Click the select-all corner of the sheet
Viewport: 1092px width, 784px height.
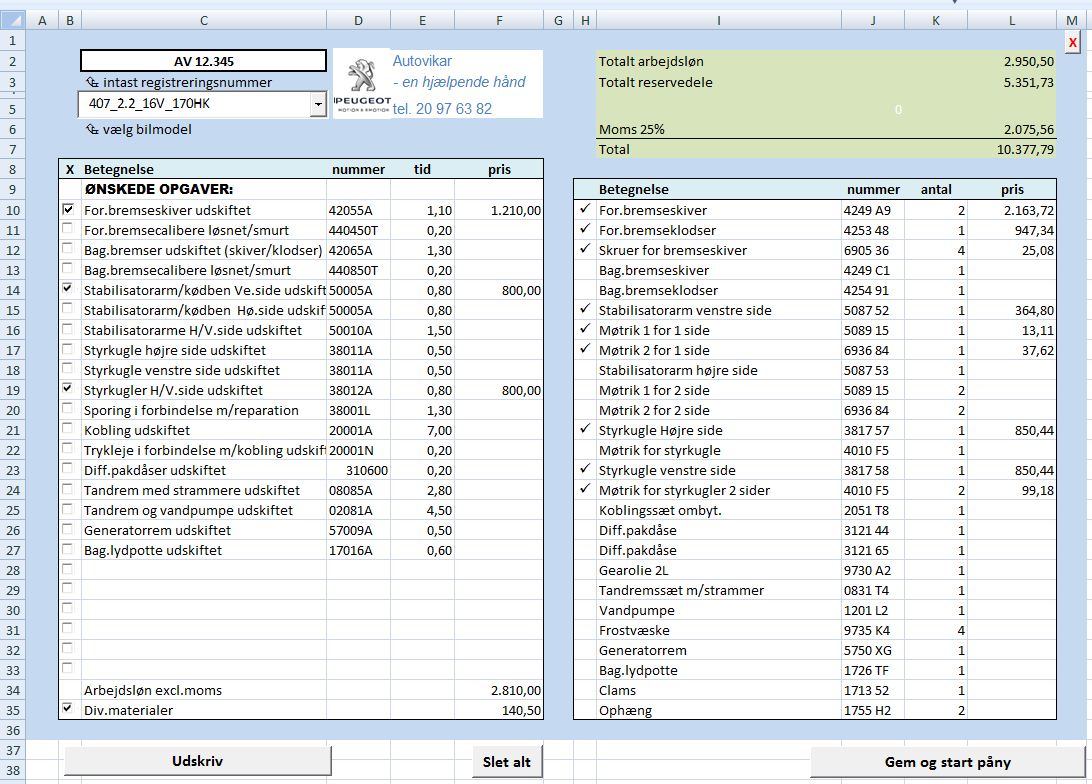(13, 20)
